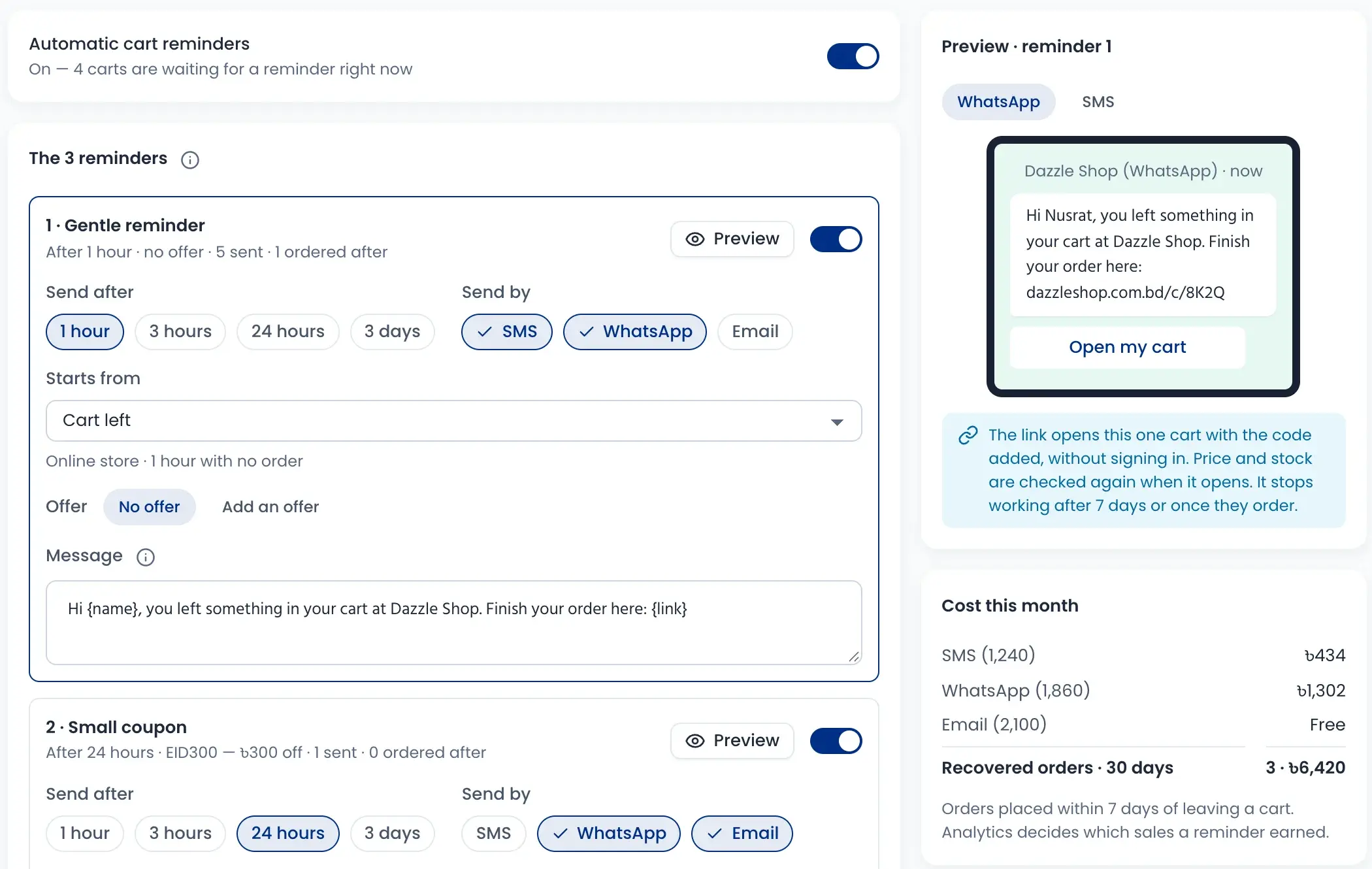1372x869 pixels.
Task: Select Add an offer option
Action: (270, 507)
